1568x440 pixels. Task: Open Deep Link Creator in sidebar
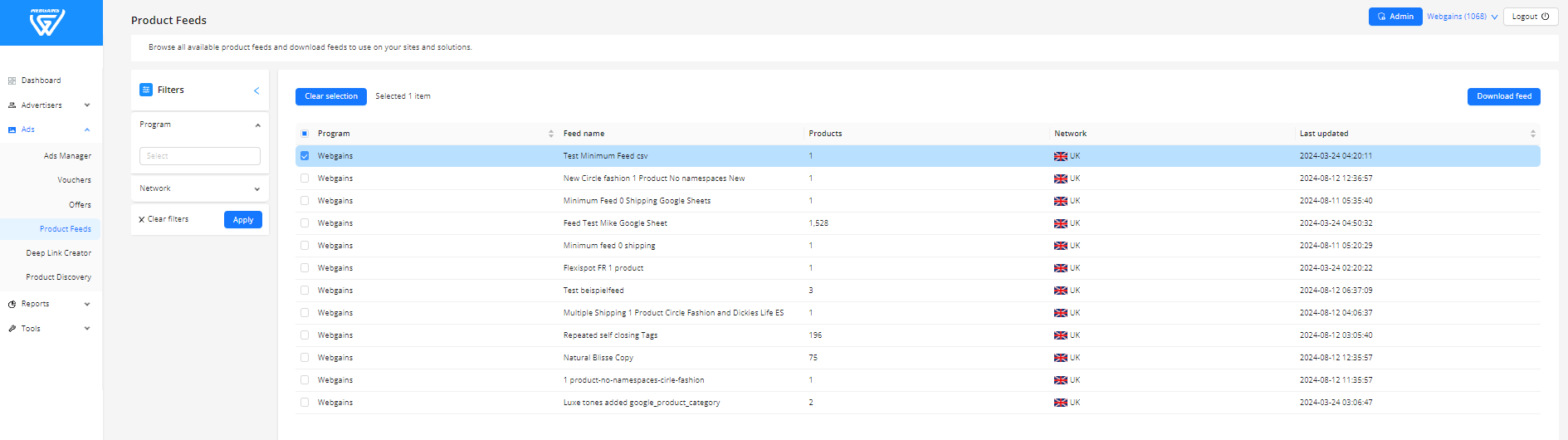pyautogui.click(x=58, y=253)
